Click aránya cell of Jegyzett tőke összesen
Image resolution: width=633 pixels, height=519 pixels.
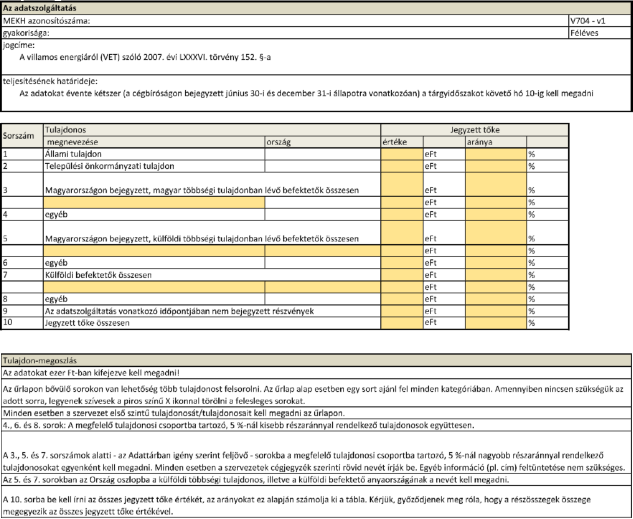tap(496, 323)
